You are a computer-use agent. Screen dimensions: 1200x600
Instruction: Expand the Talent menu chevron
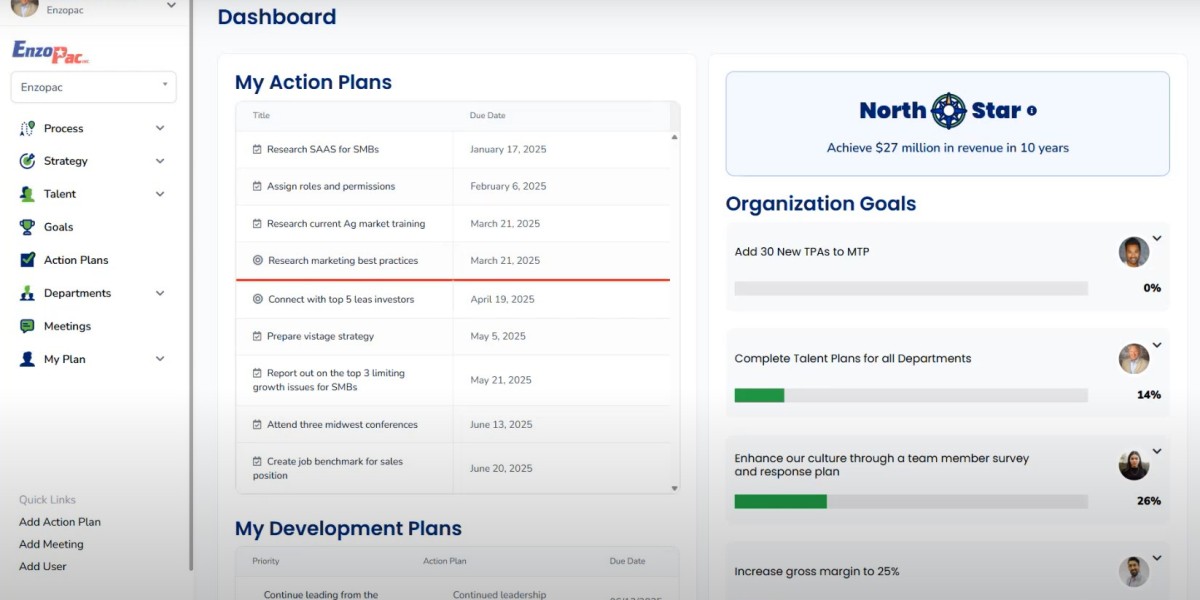[x=160, y=194]
